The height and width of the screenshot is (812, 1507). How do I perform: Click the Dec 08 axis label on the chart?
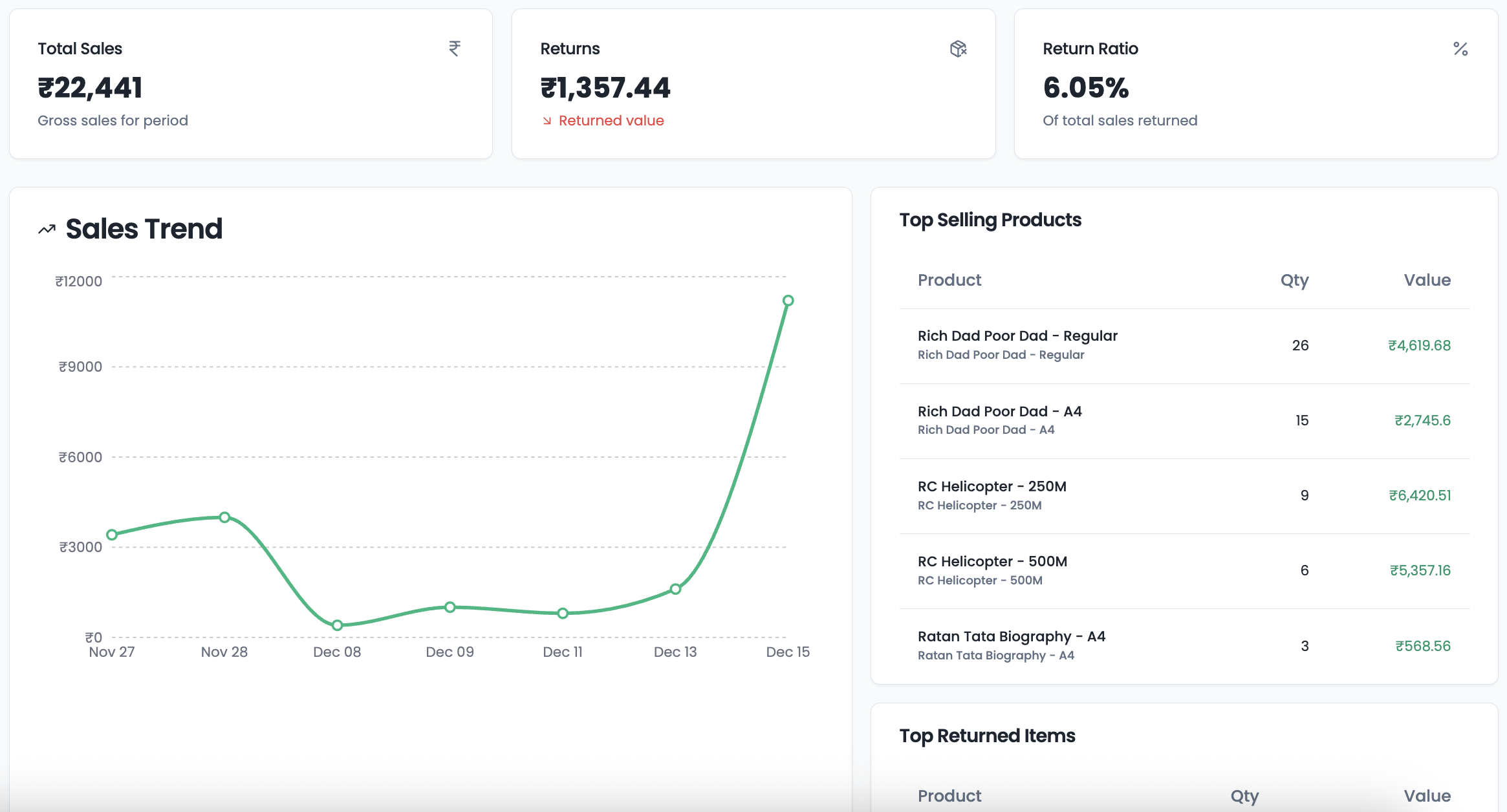(x=337, y=652)
